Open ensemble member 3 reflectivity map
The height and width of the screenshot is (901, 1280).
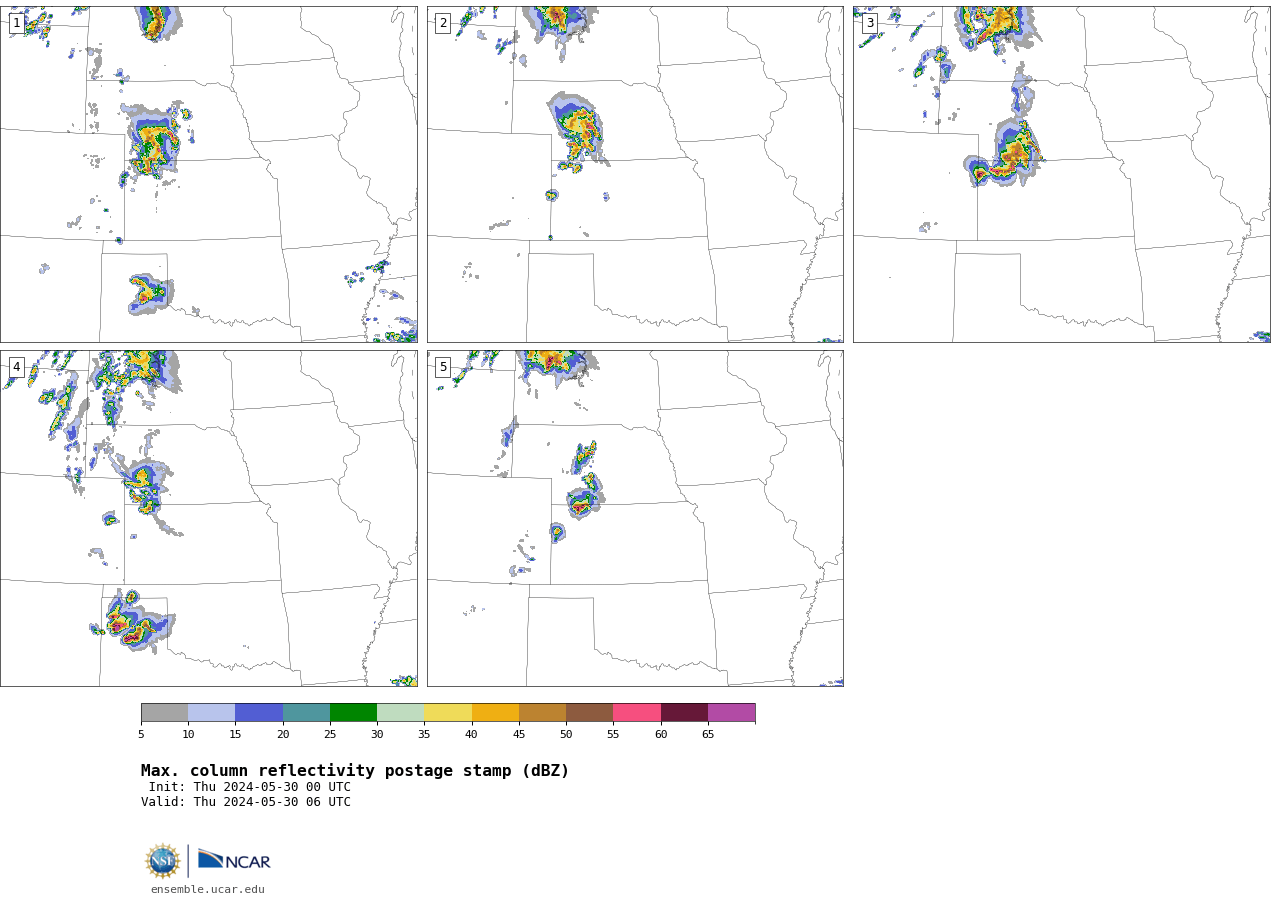pyautogui.click(x=1061, y=174)
